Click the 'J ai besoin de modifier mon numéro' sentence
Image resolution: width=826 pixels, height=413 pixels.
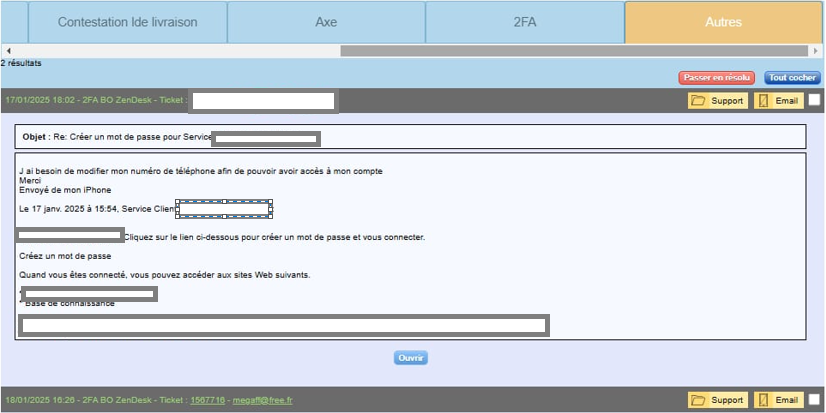coord(201,171)
